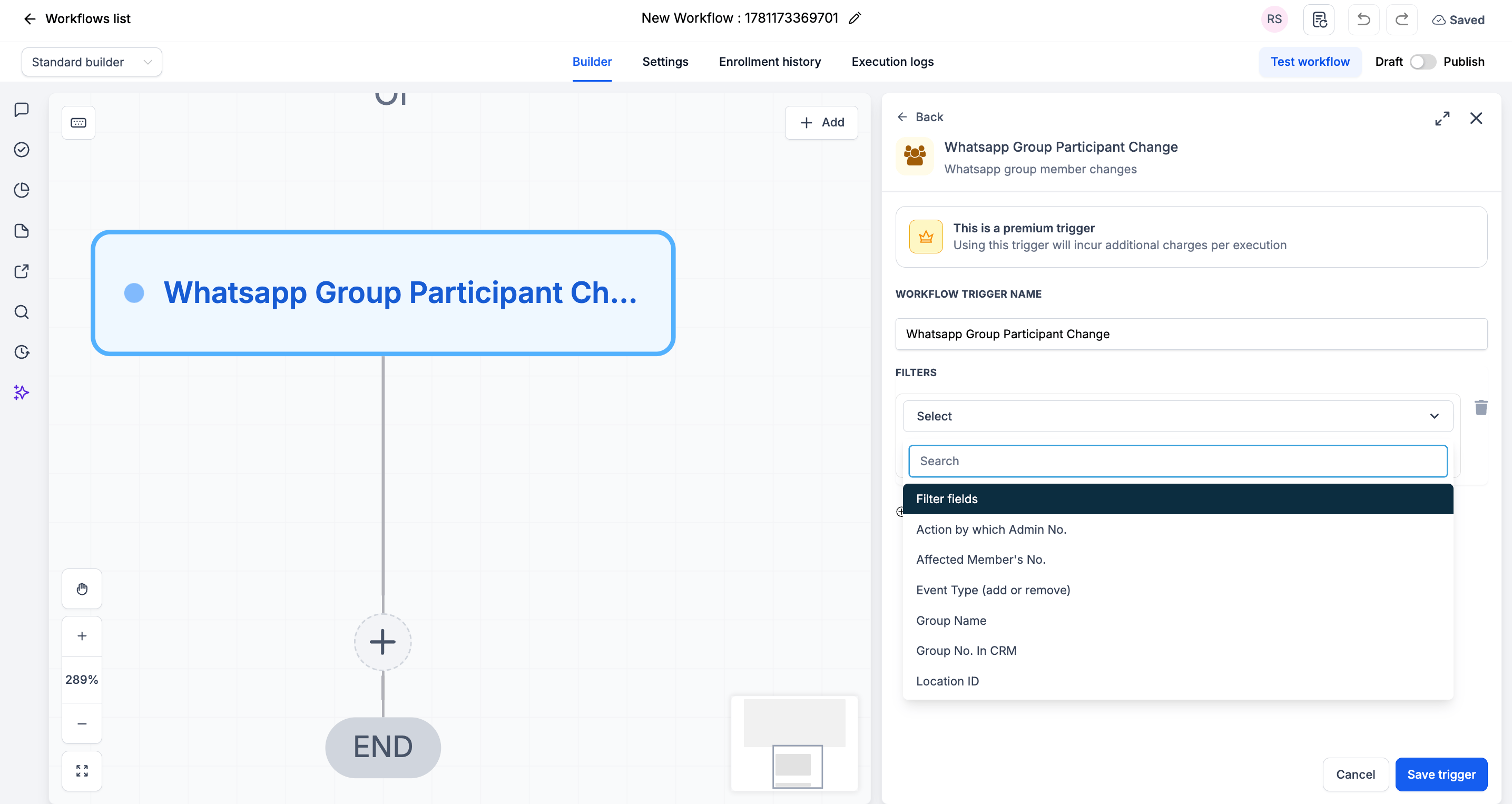Open comments sidebar icon
The height and width of the screenshot is (804, 1512).
[x=22, y=110]
